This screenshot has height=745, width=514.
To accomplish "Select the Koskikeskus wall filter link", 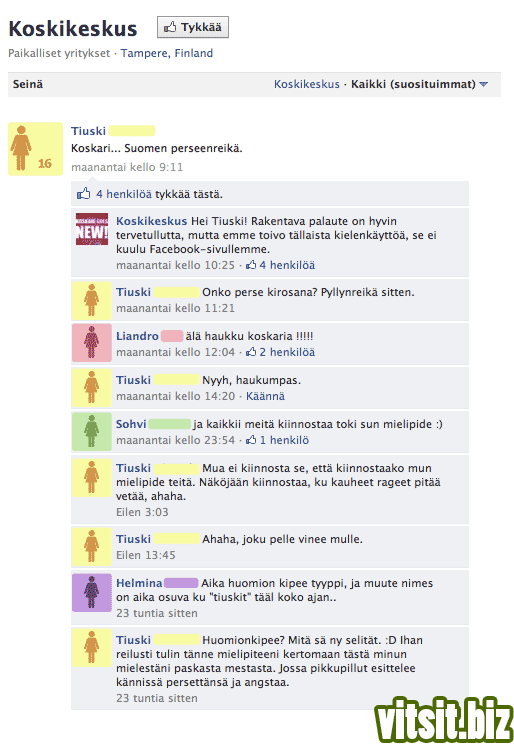I will pos(307,85).
